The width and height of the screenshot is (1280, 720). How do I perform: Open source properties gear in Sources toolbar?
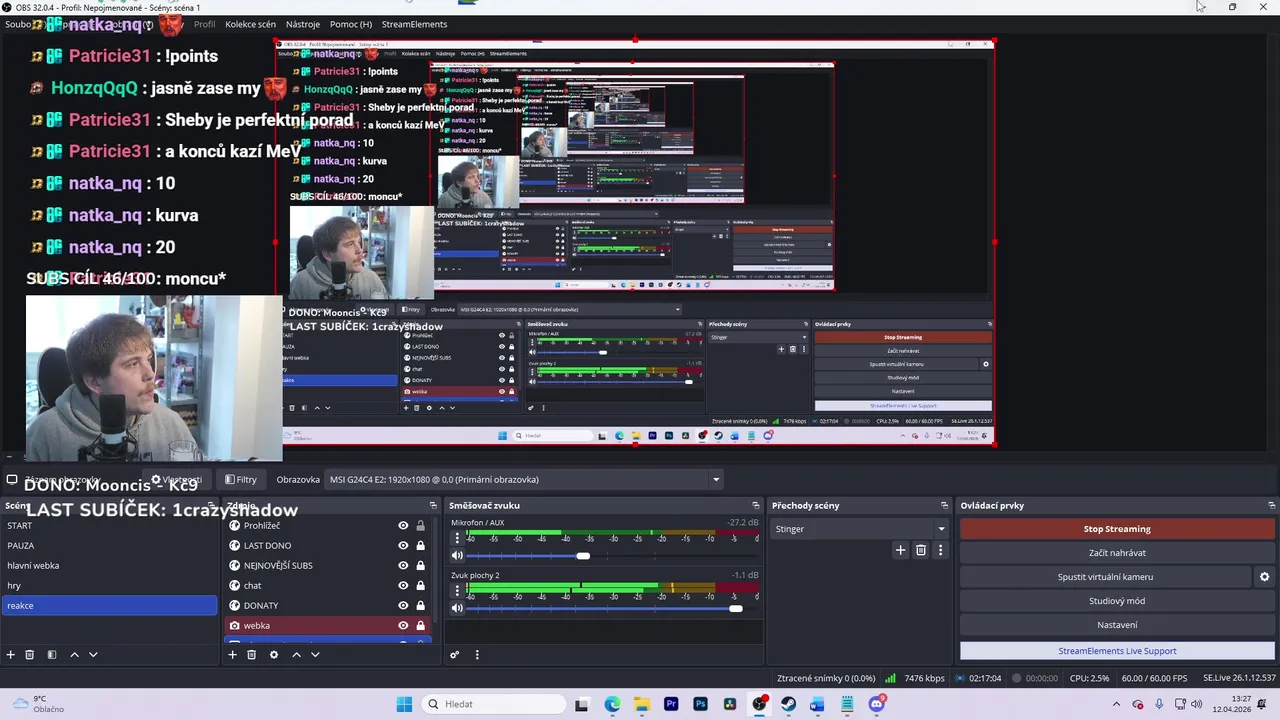pyautogui.click(x=274, y=655)
